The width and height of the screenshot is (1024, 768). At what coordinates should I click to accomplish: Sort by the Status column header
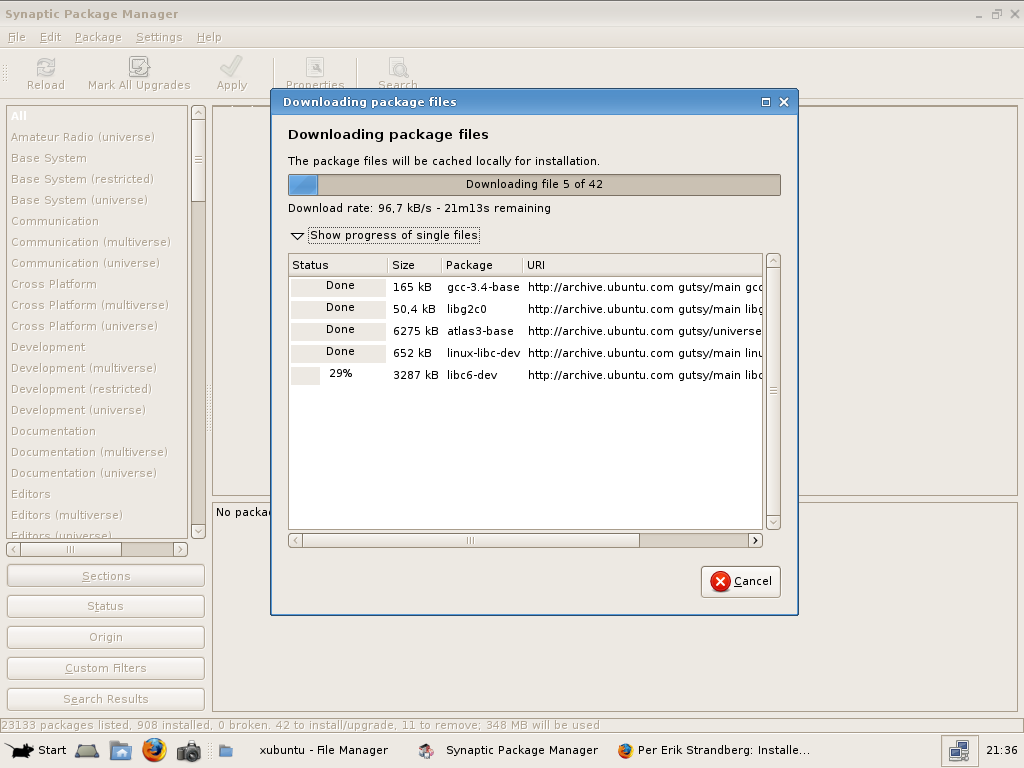click(338, 265)
